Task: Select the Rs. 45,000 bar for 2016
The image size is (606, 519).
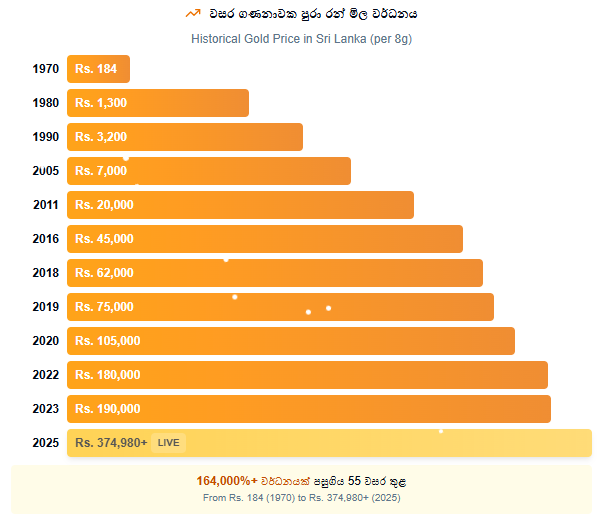Action: (265, 239)
